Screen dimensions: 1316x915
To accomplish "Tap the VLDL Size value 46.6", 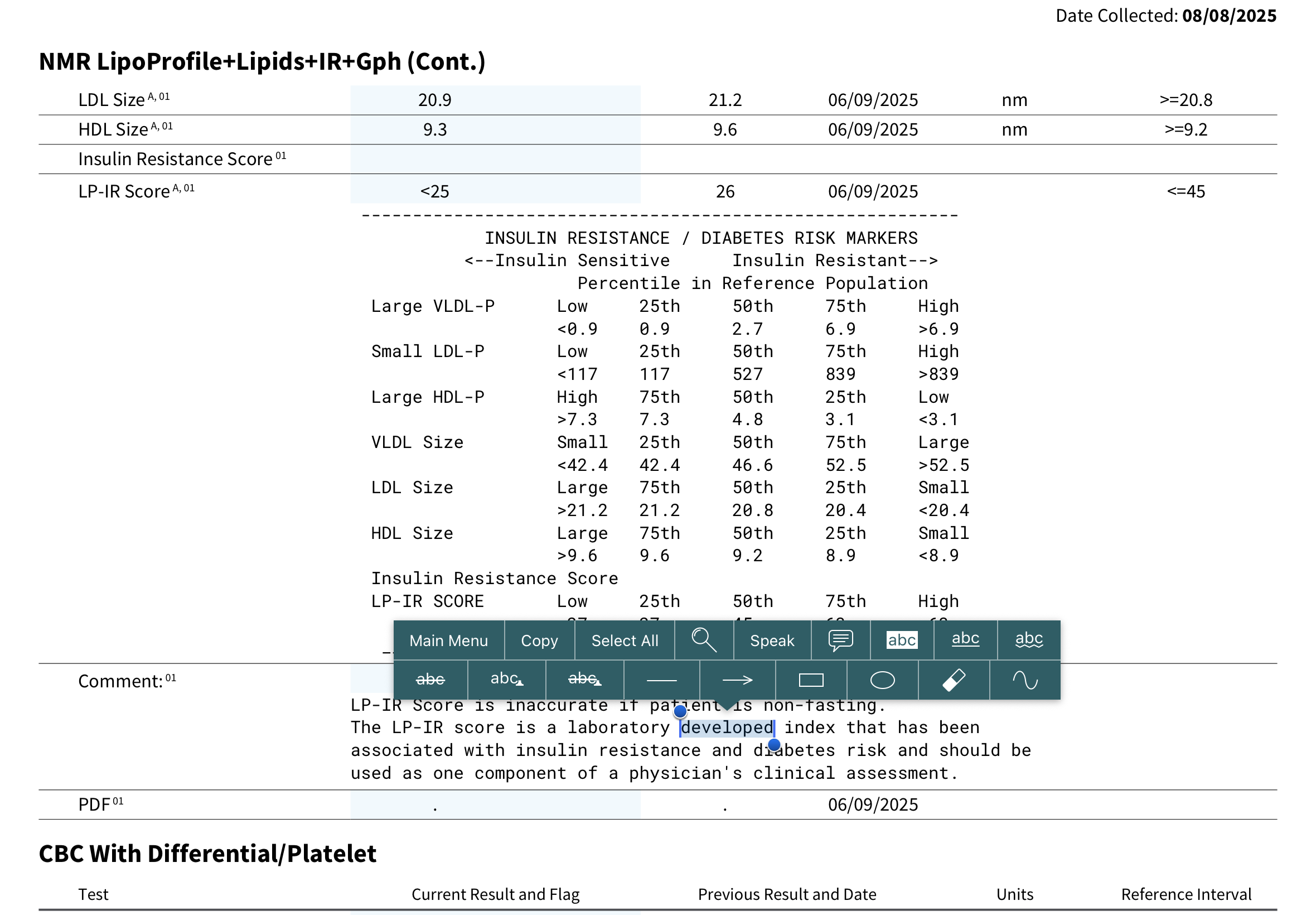I will pyautogui.click(x=752, y=465).
